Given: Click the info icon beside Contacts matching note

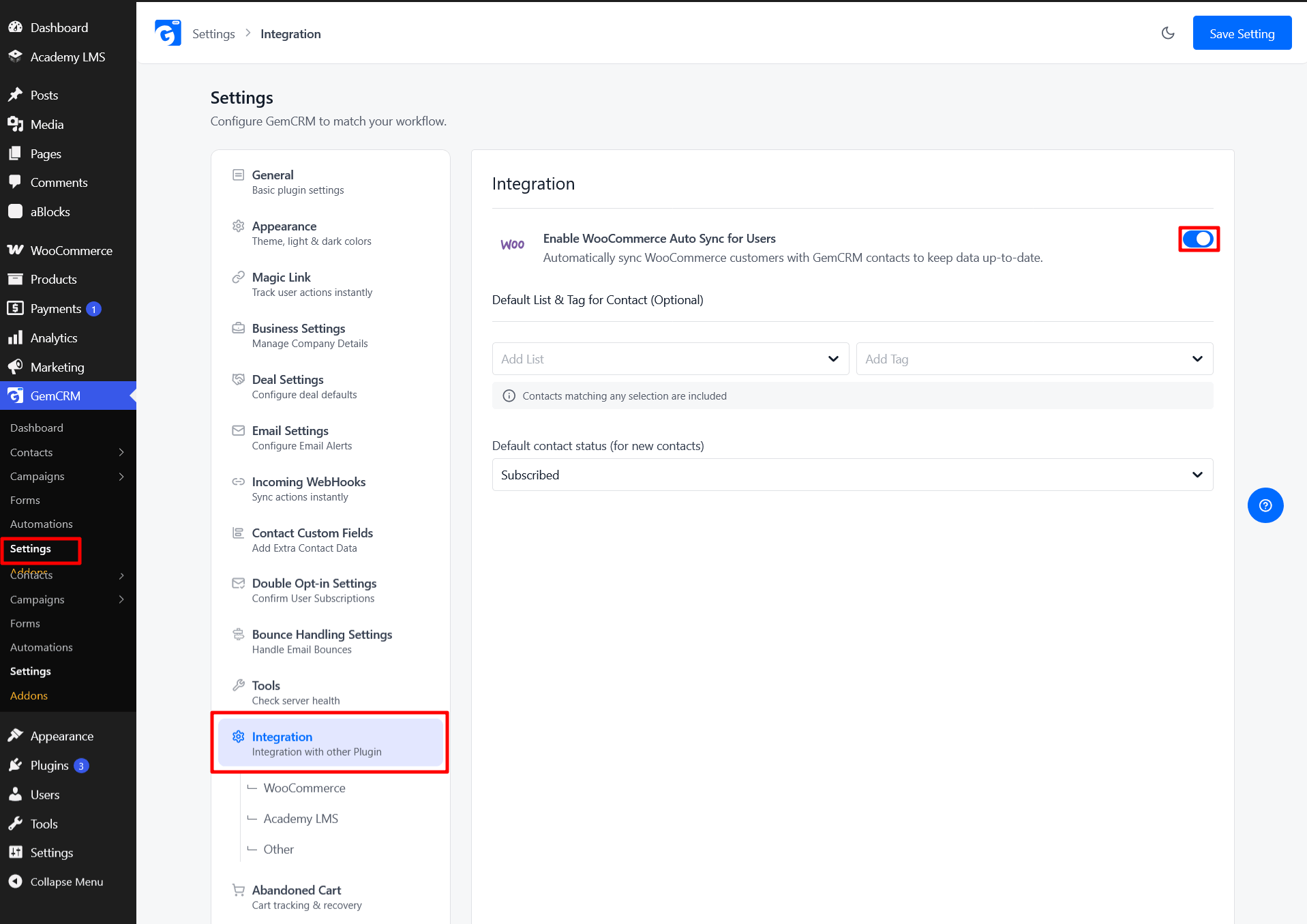Looking at the screenshot, I should click(509, 396).
